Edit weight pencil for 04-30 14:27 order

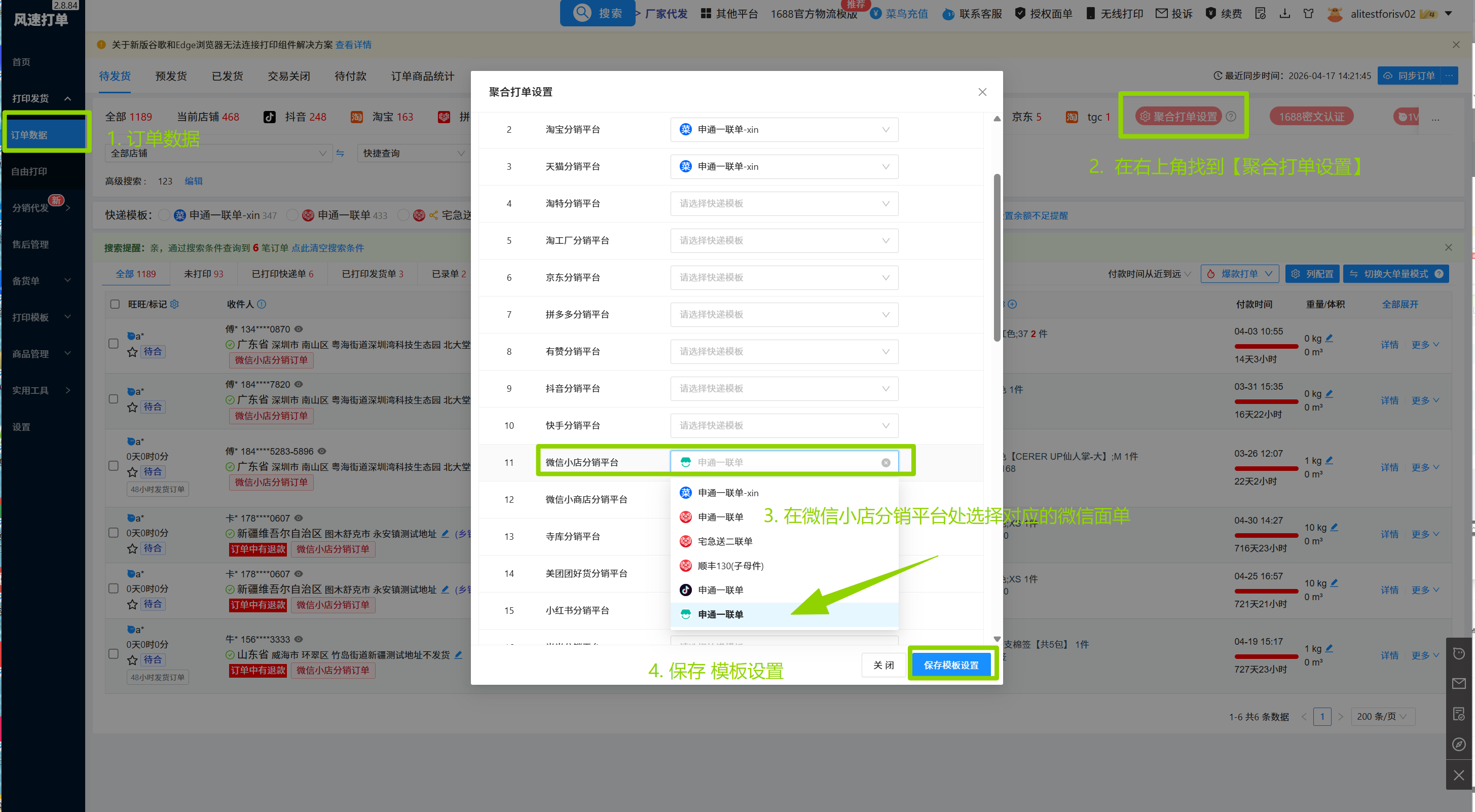coord(1334,527)
